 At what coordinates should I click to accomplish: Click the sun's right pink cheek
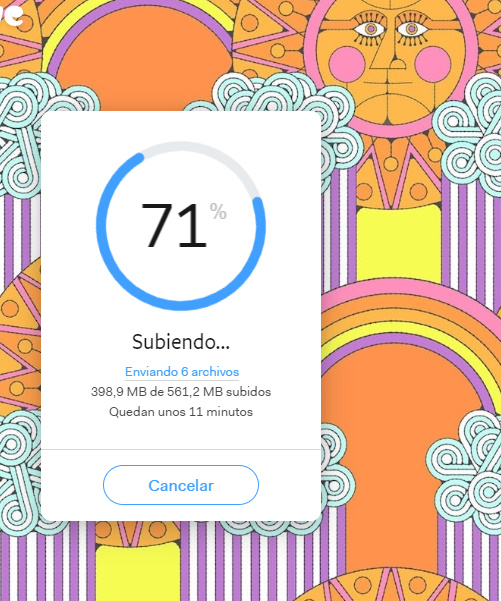[432, 63]
